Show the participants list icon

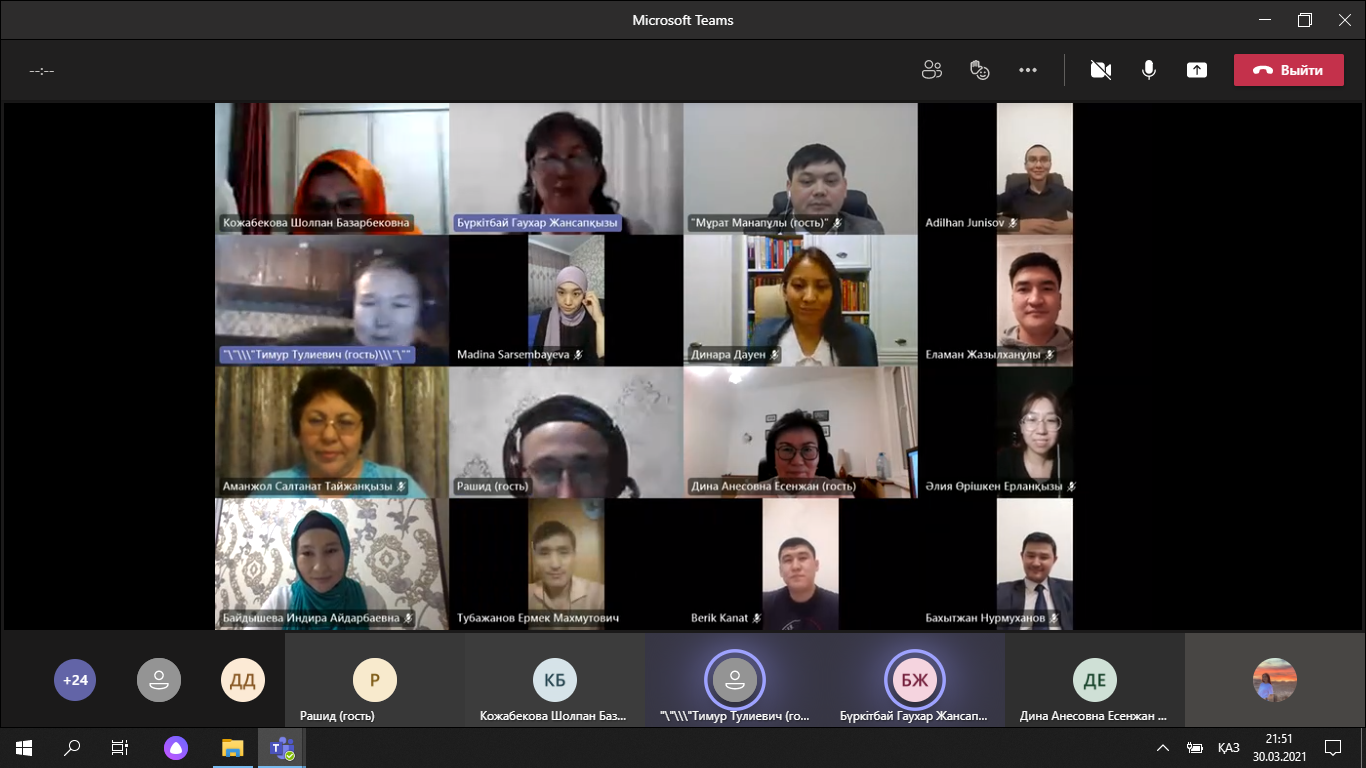pyautogui.click(x=932, y=70)
